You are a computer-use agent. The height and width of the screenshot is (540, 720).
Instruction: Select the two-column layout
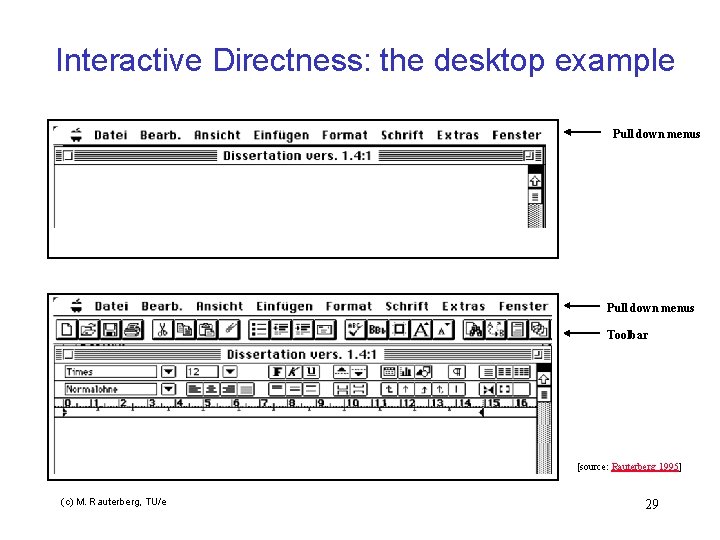pyautogui.click(x=504, y=371)
